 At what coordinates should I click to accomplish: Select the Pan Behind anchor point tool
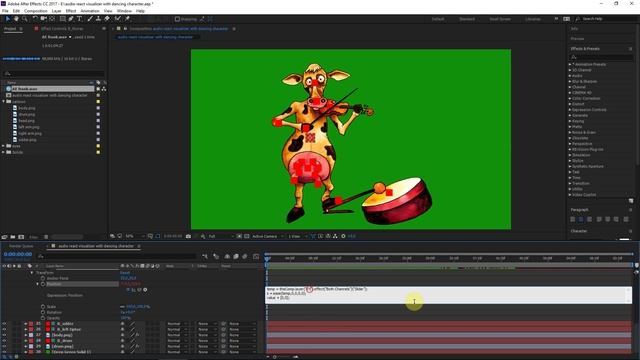(52, 19)
